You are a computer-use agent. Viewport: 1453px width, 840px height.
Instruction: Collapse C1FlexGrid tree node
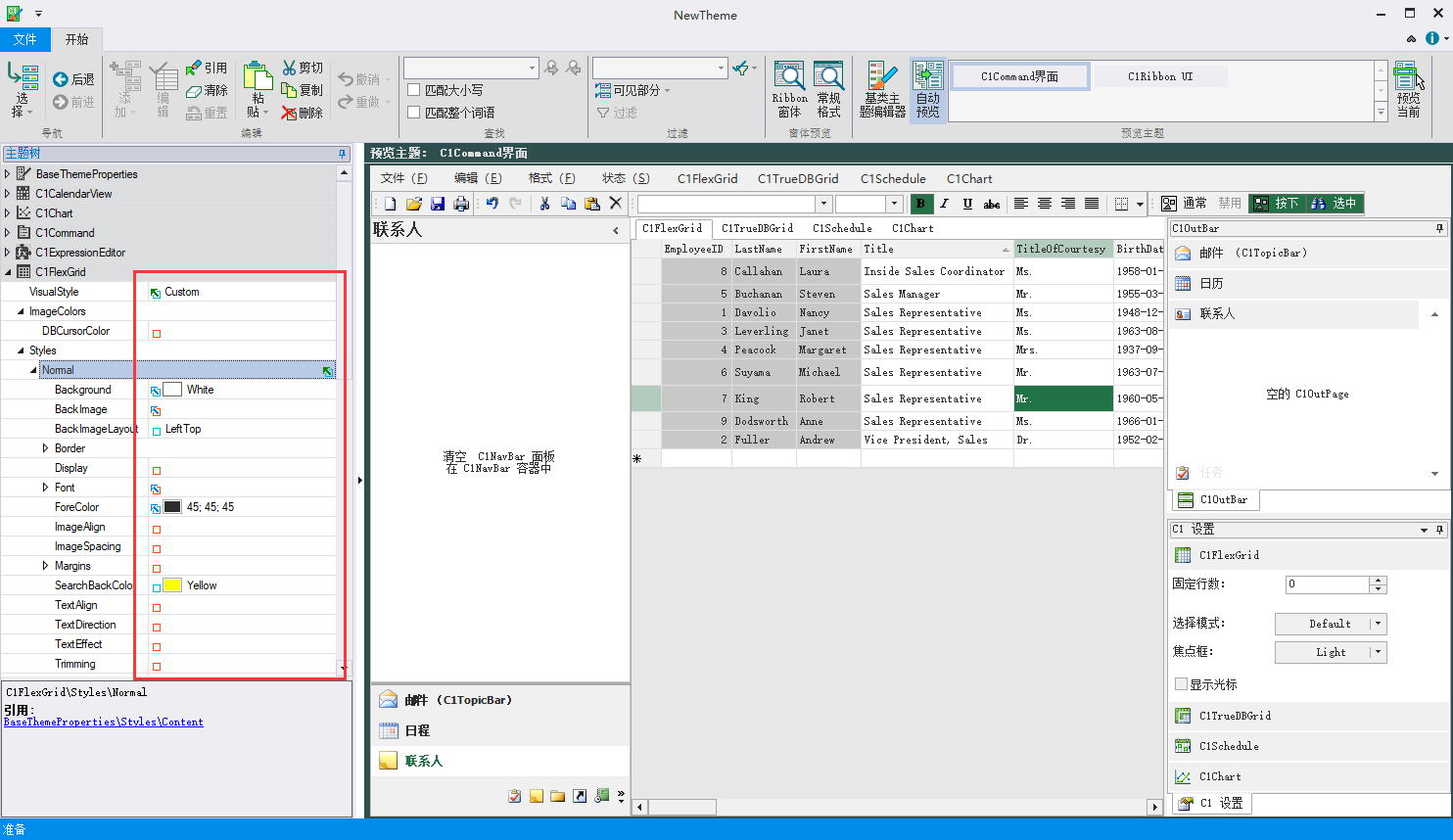pyautogui.click(x=8, y=272)
